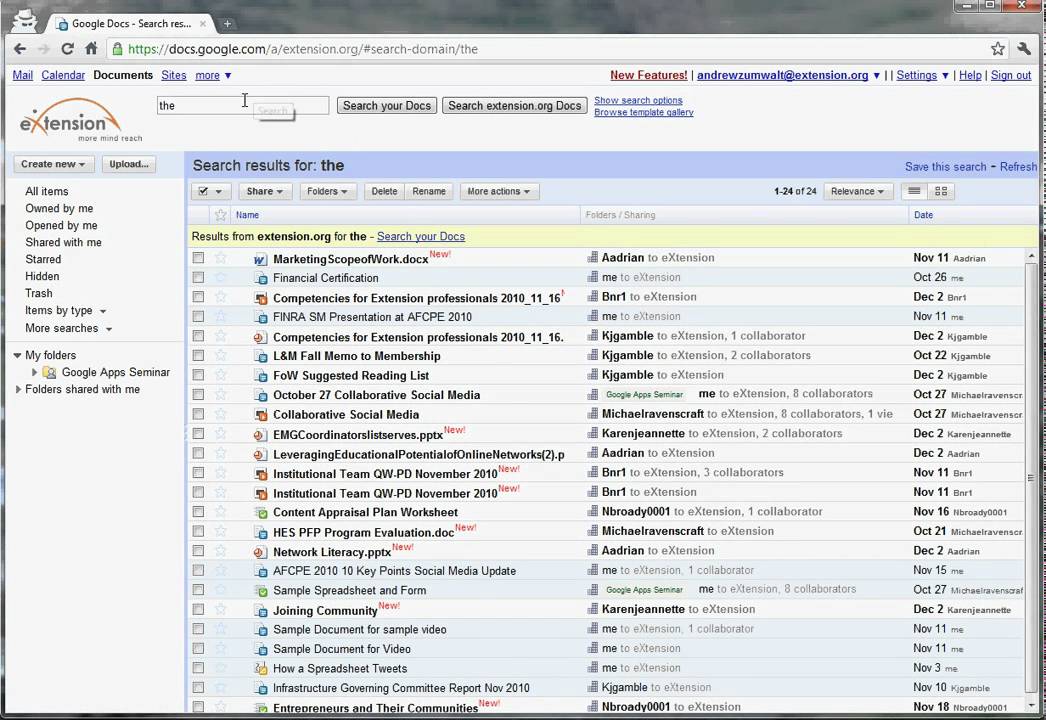Reload the page with refresh icon
1046x720 pixels.
click(x=67, y=49)
